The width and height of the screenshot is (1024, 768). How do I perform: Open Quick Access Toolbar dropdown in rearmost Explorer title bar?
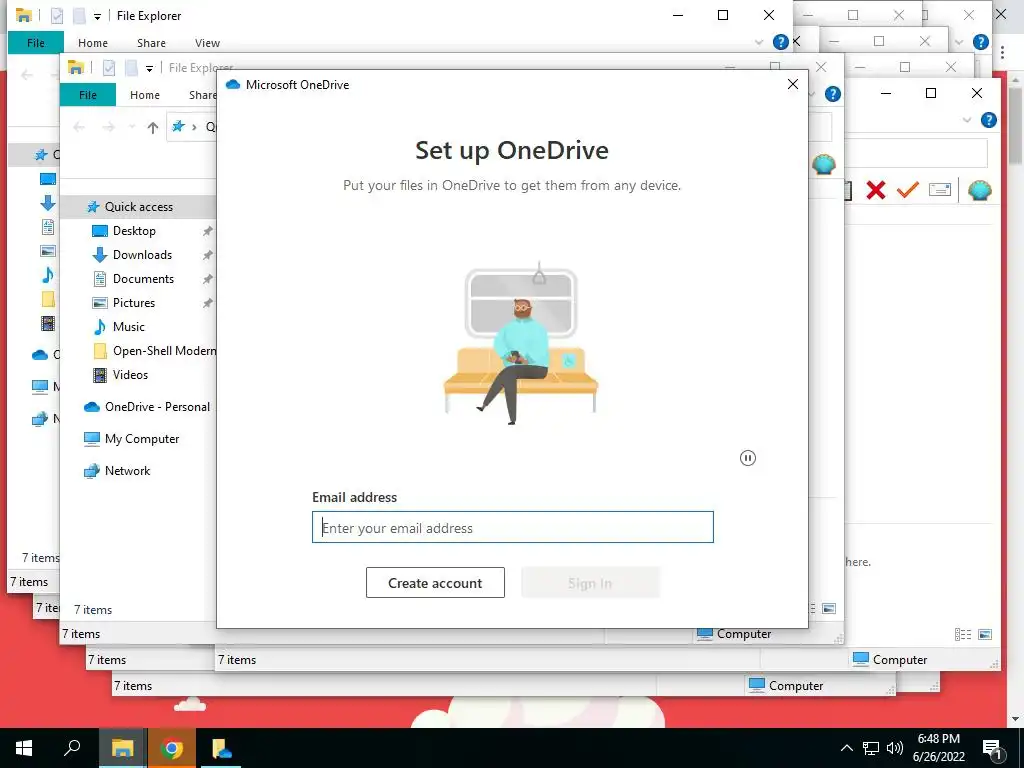(97, 16)
